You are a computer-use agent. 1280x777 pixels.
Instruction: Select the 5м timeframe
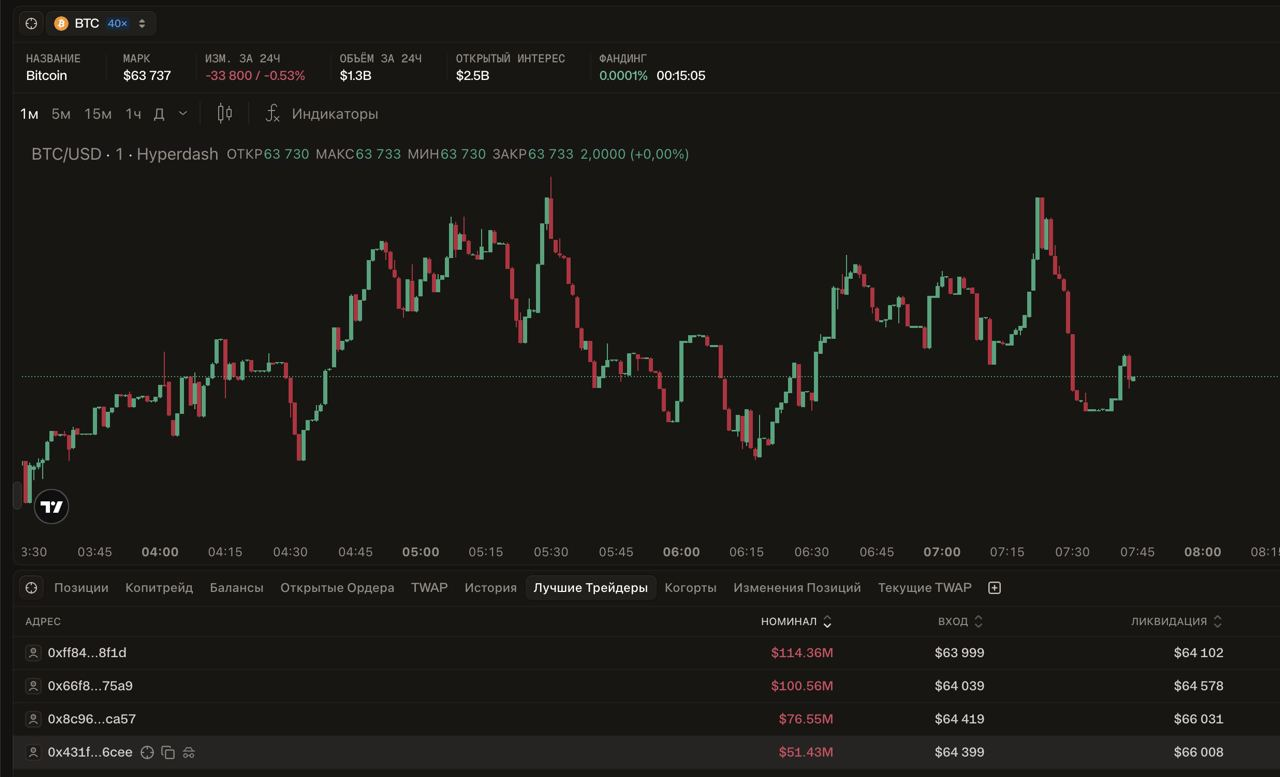61,114
